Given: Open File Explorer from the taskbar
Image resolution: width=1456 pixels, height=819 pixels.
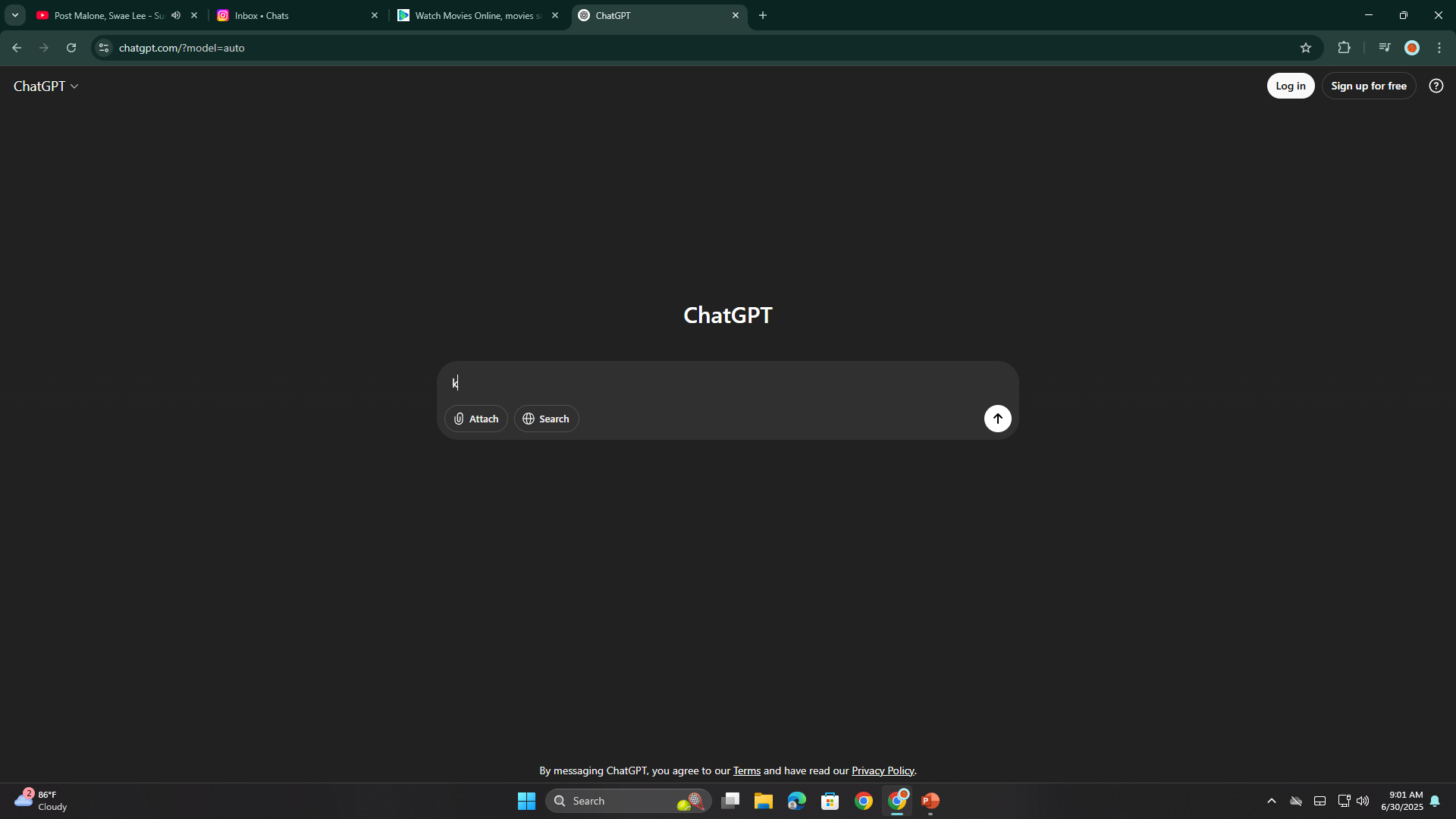Looking at the screenshot, I should click(763, 801).
